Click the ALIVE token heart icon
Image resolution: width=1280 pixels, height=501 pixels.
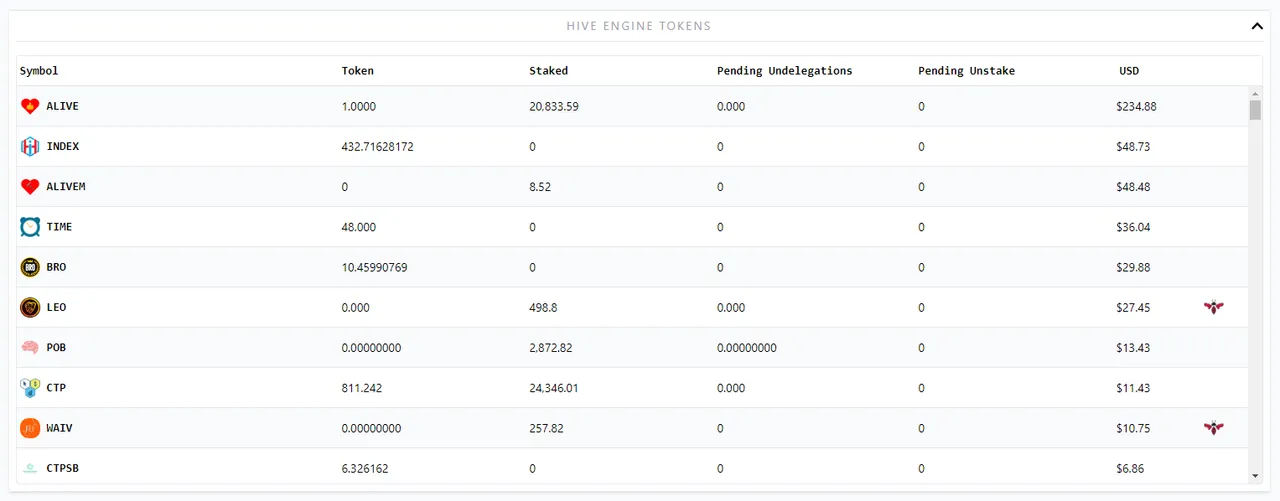tap(30, 106)
